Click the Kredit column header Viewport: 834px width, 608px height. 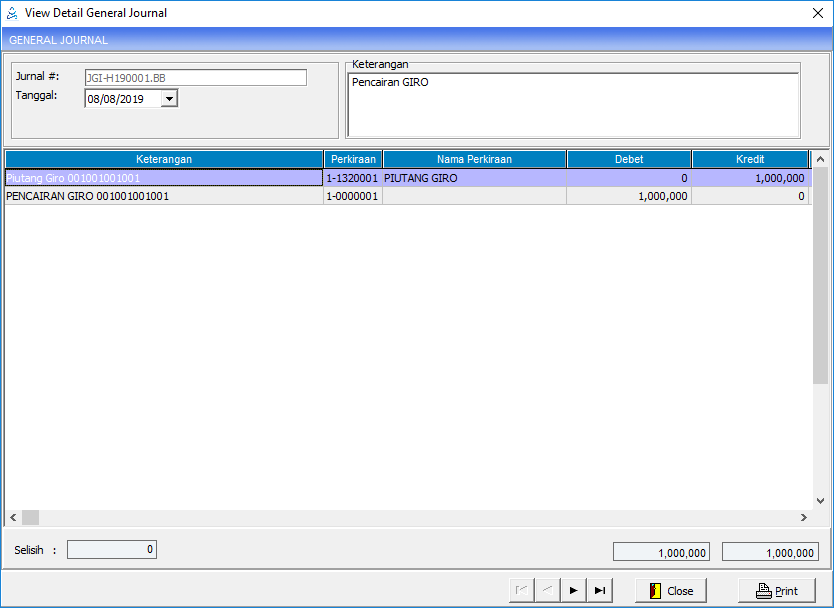tap(749, 159)
